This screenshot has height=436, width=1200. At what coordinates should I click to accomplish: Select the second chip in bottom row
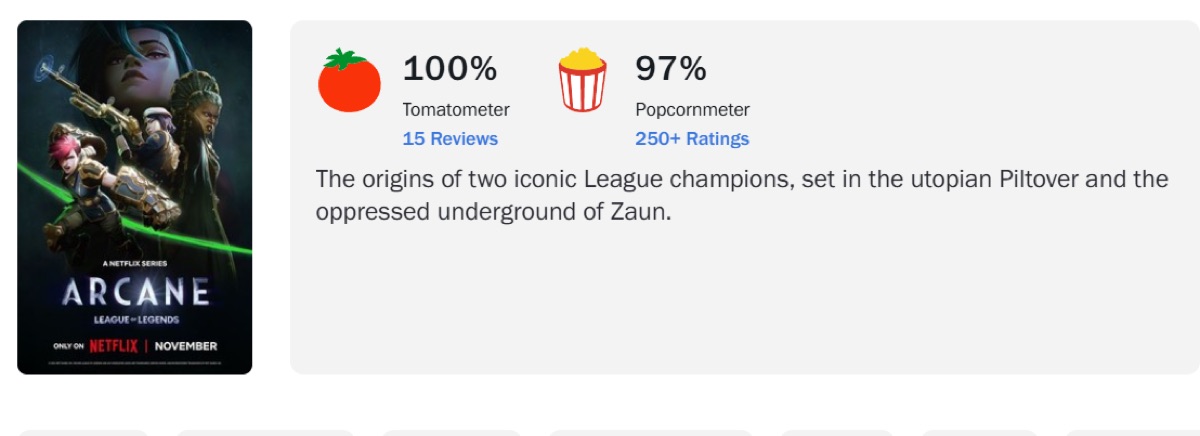pyautogui.click(x=265, y=432)
